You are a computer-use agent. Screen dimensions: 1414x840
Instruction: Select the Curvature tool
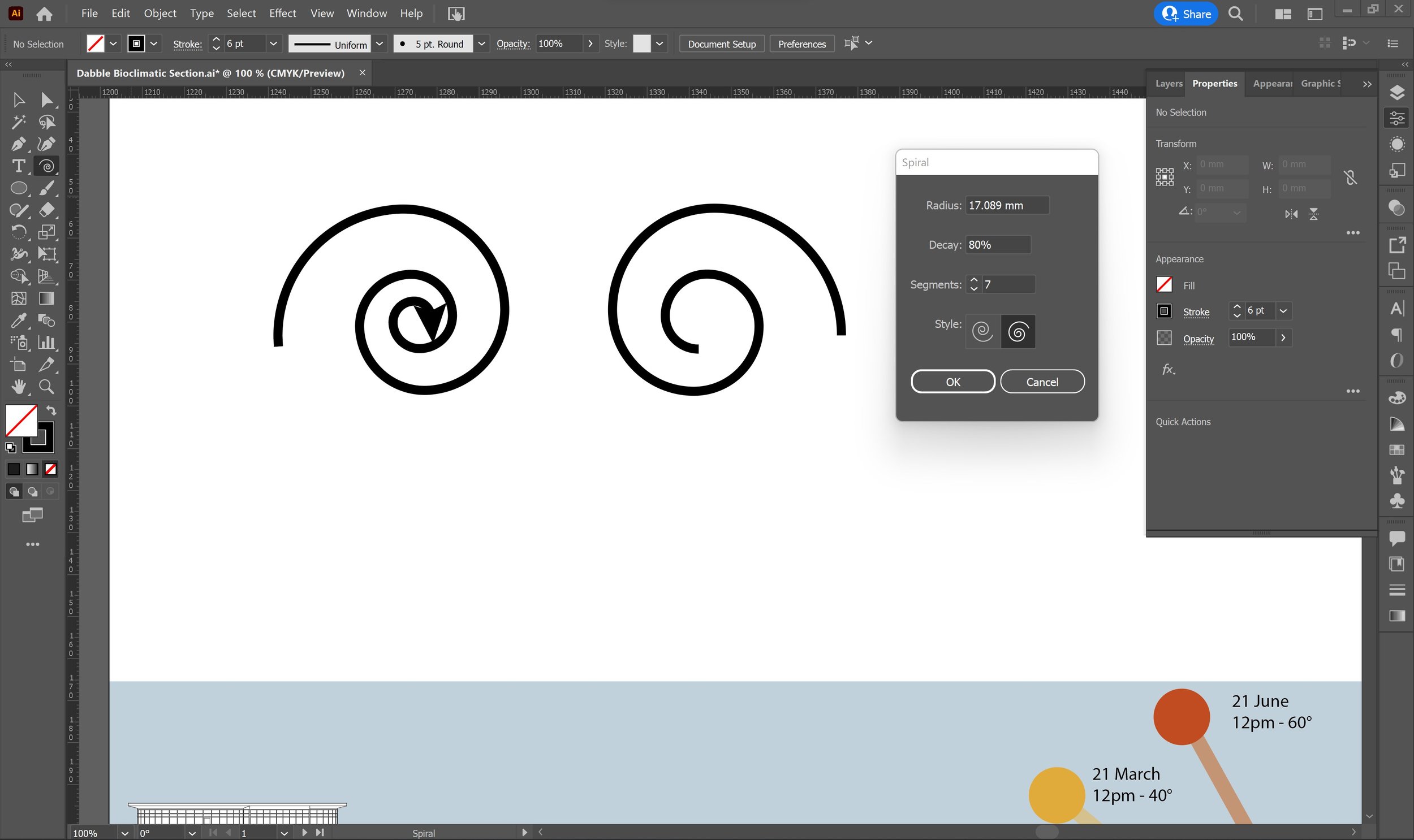click(x=47, y=144)
